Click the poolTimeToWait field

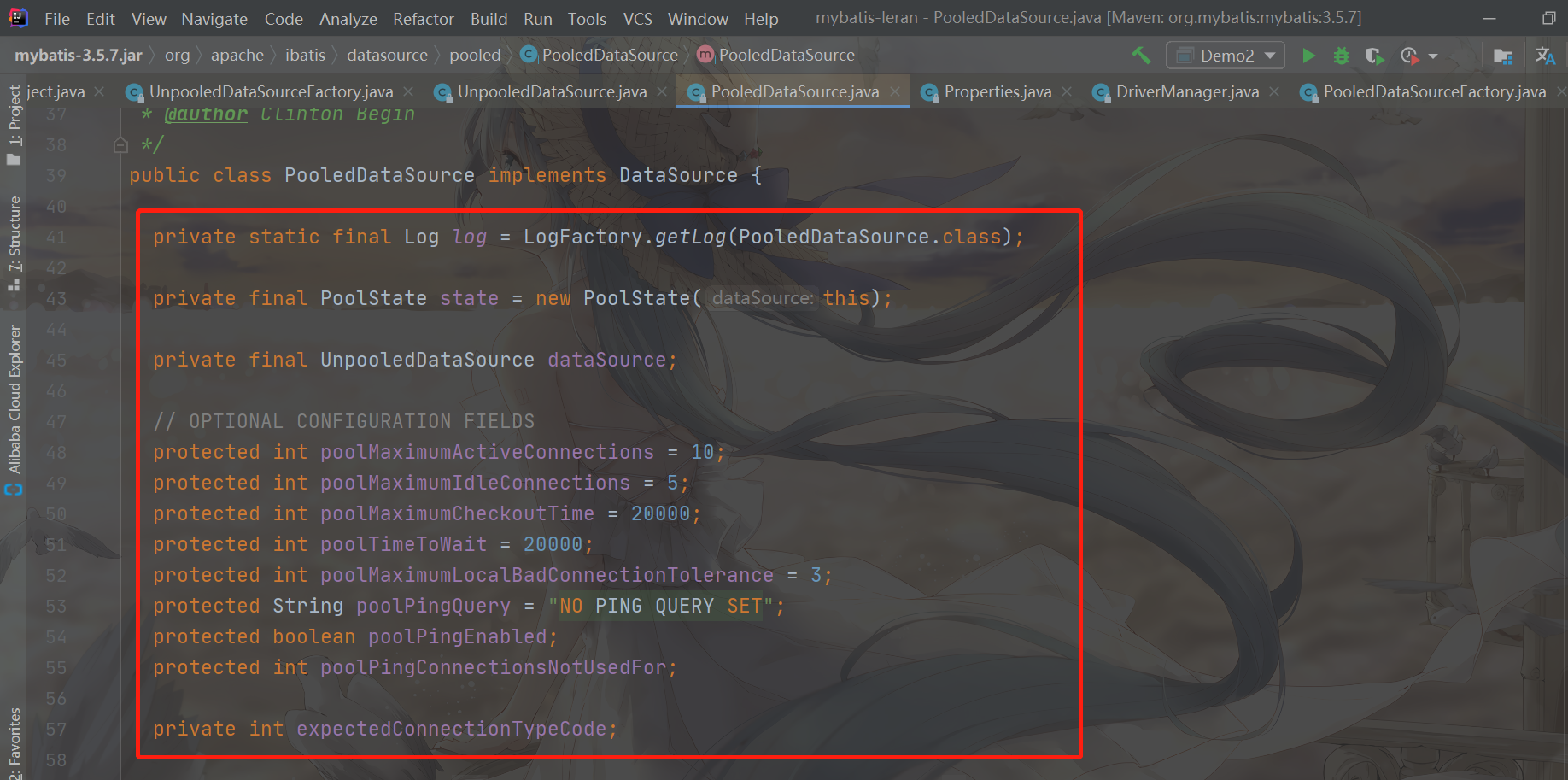point(403,544)
